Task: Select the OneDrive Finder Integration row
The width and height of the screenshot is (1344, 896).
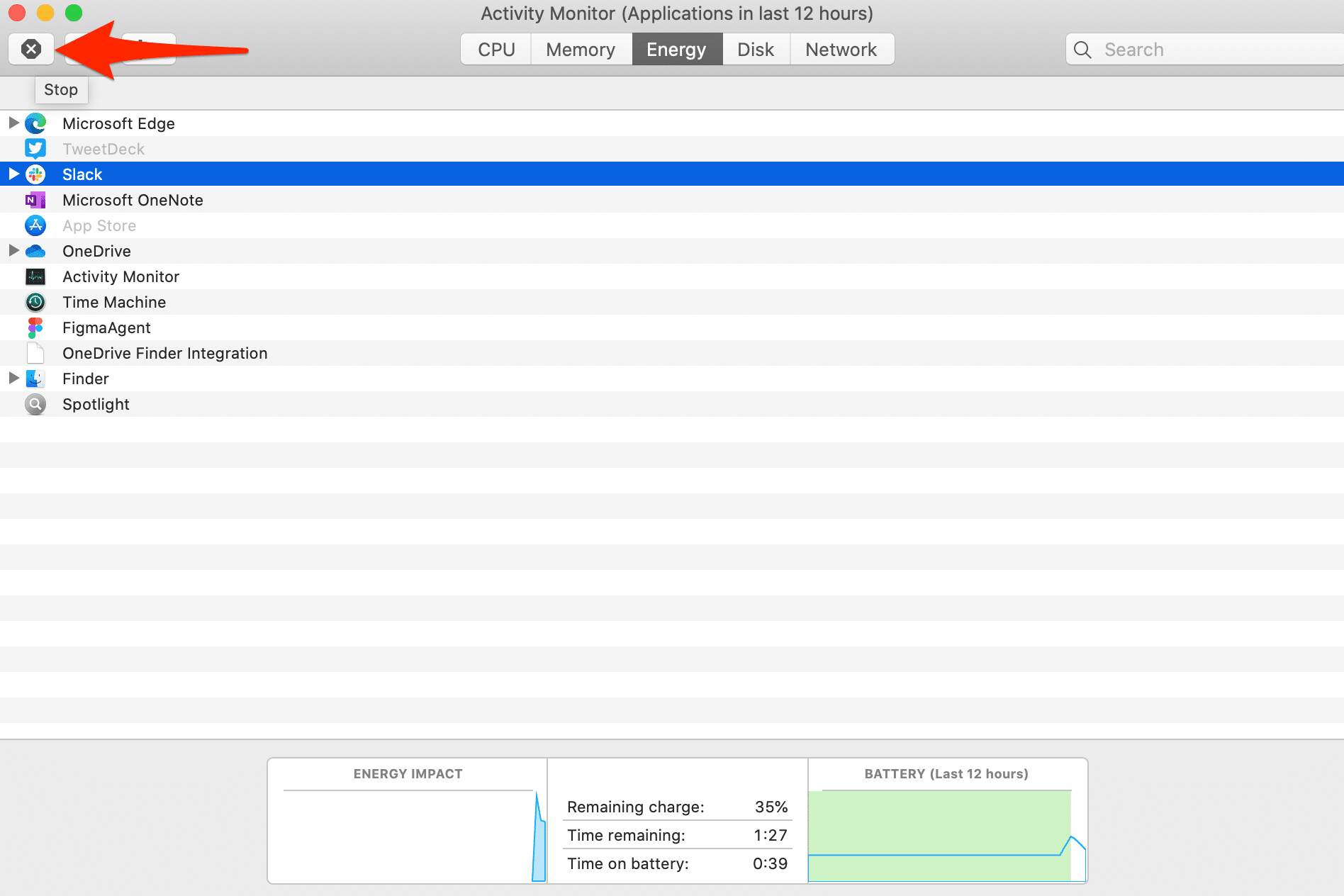Action: (x=164, y=353)
